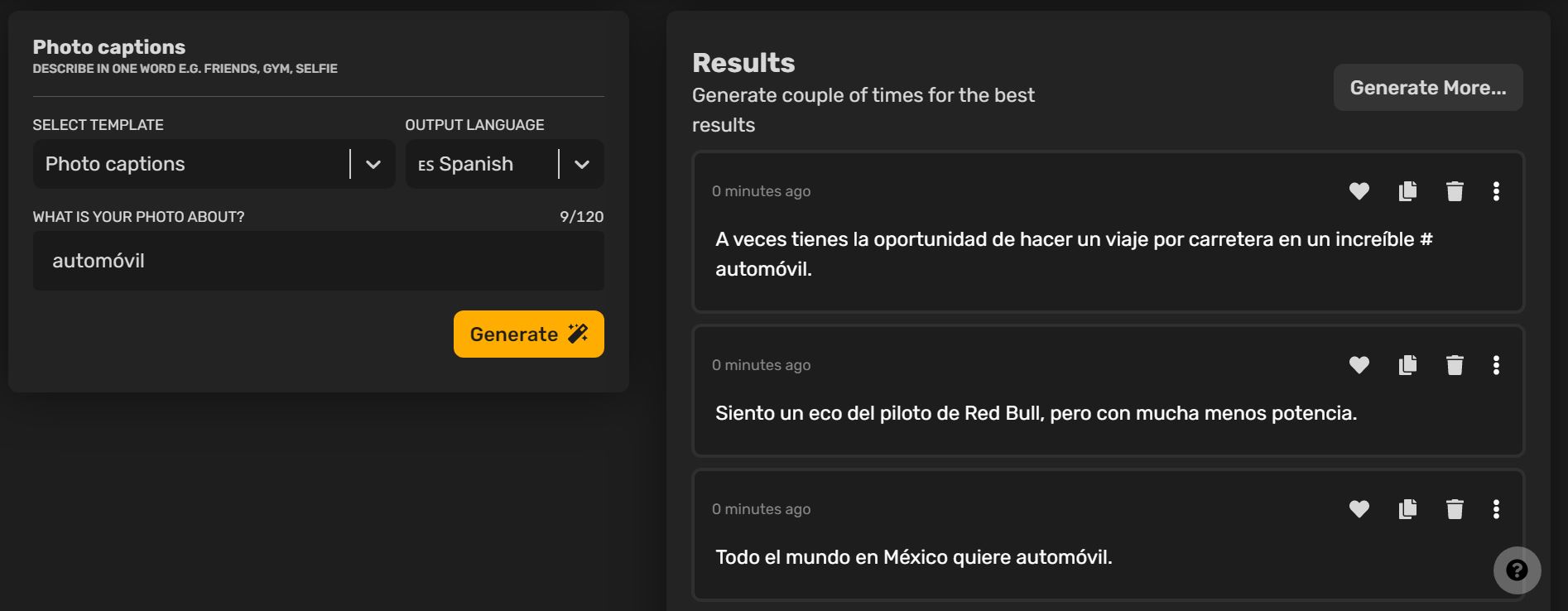
Task: Copy the México quiere automóvil caption
Action: coord(1407,509)
